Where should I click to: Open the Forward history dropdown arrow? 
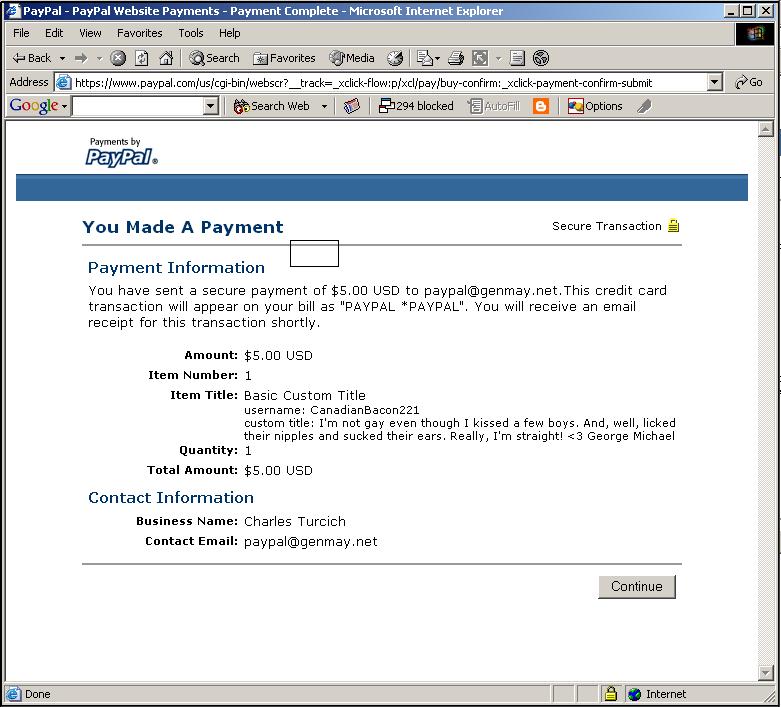[x=100, y=59]
